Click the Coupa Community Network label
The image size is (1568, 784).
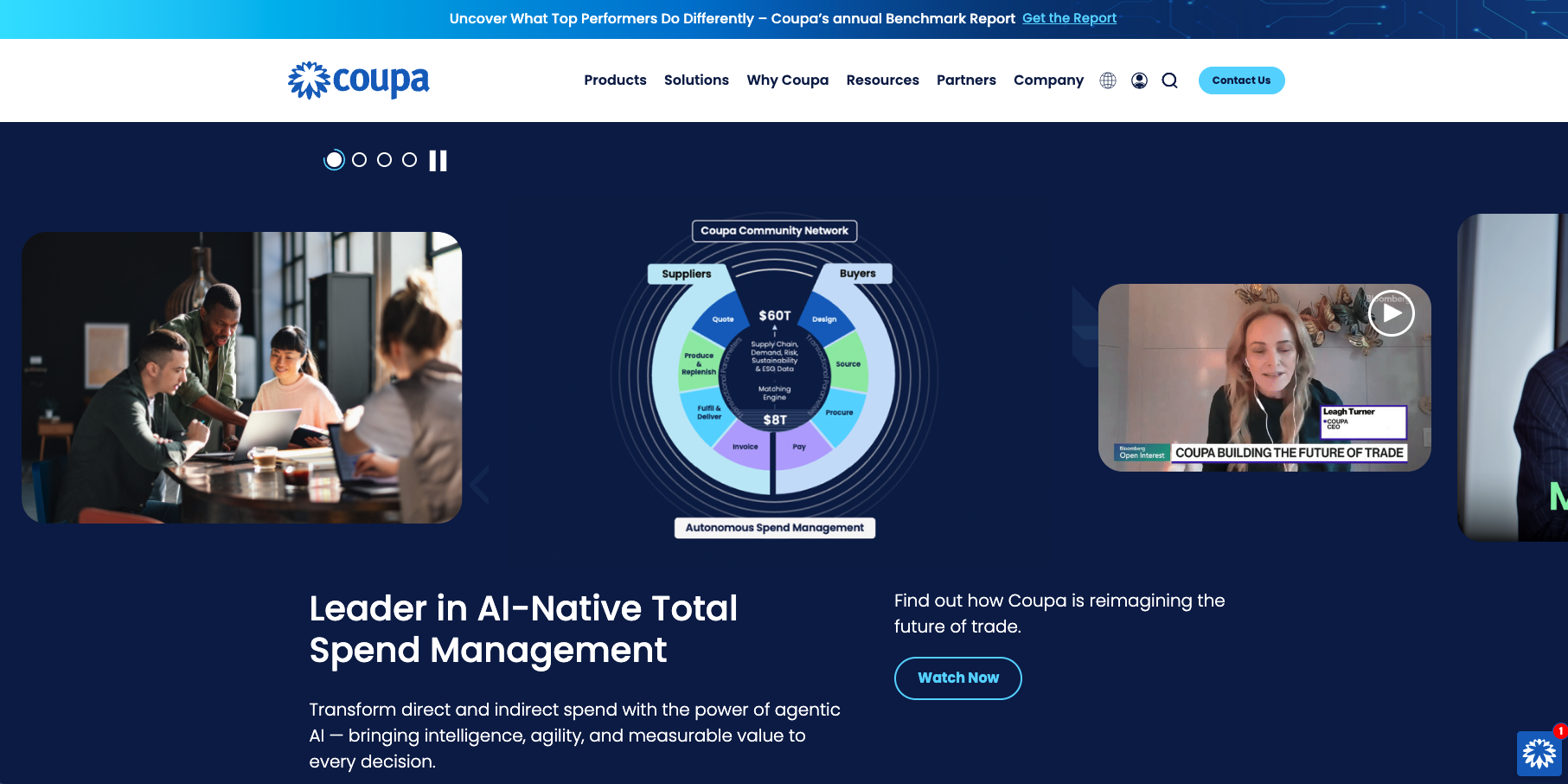(774, 231)
